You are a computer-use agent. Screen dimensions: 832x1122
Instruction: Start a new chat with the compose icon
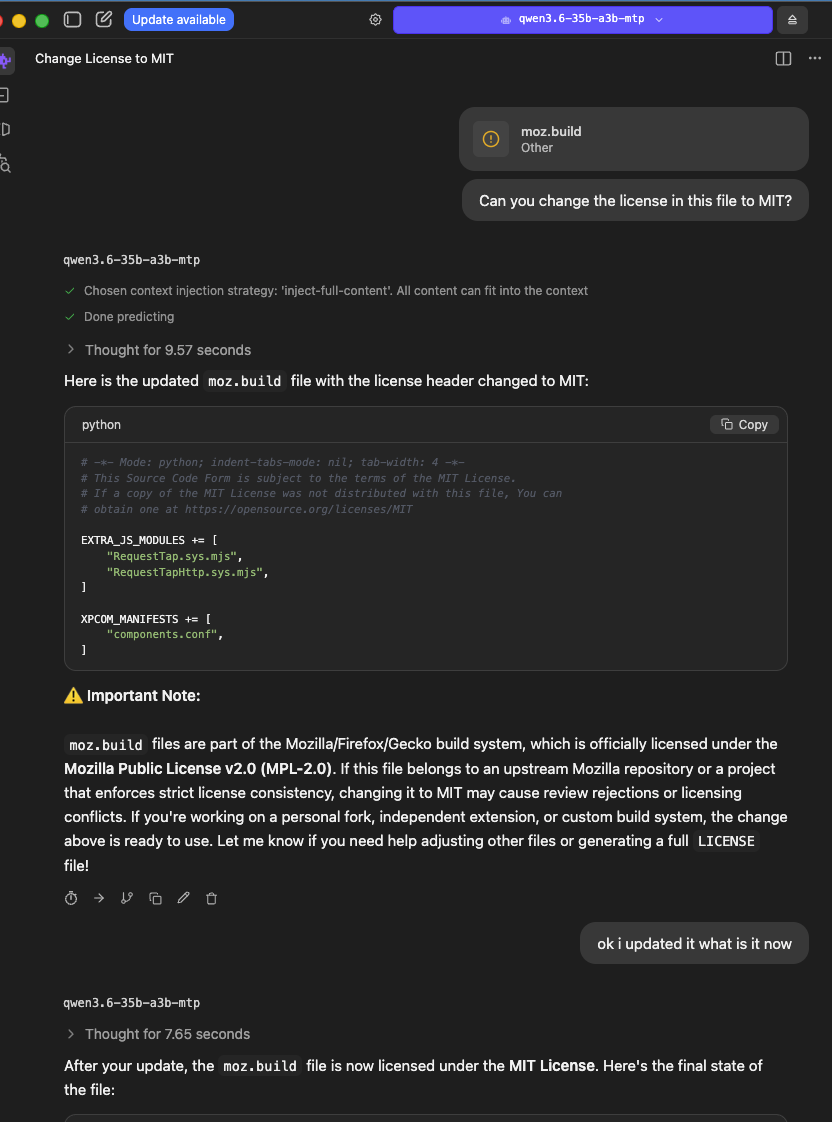[104, 19]
